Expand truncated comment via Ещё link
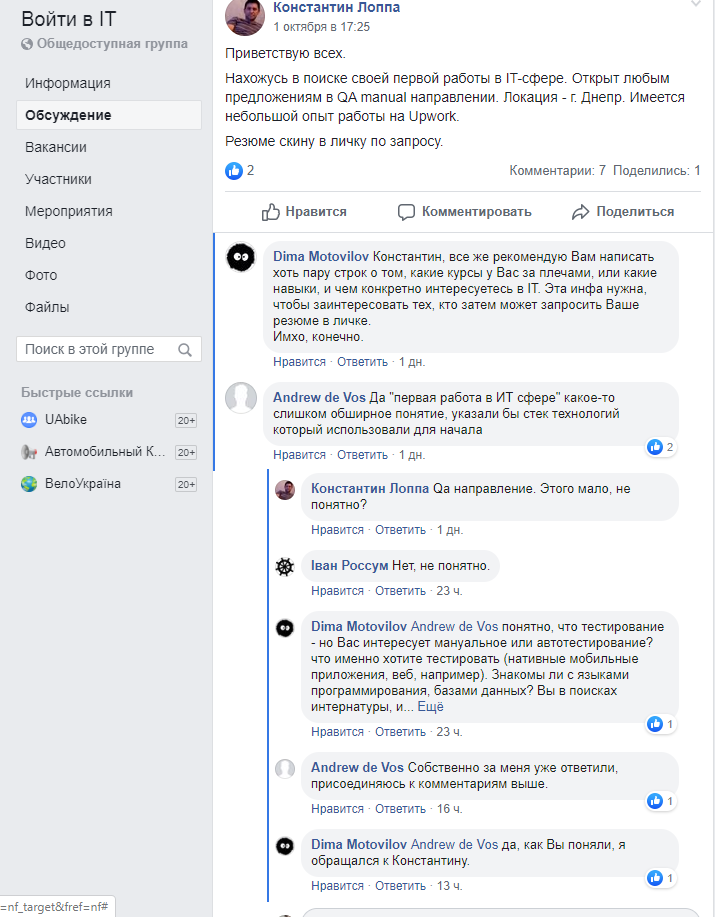Viewport: 715px width, 917px height. pos(430,707)
